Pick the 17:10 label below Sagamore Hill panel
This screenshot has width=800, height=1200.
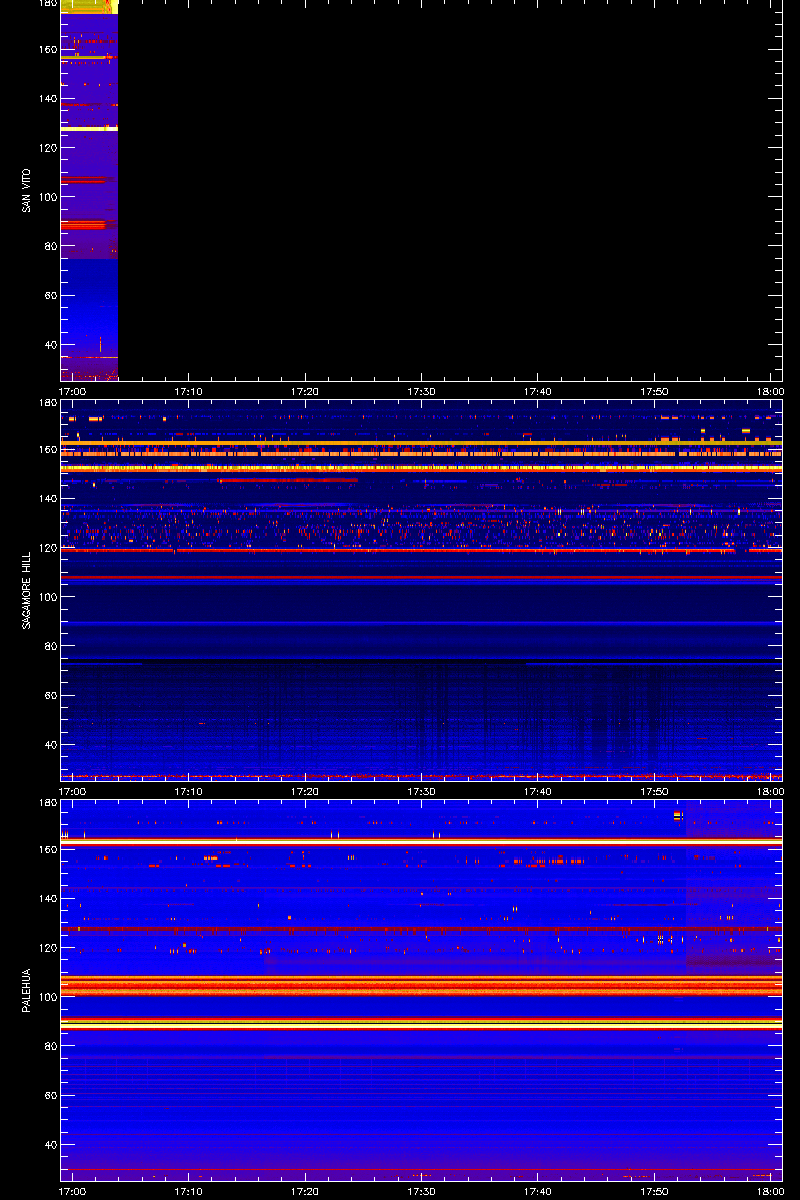pos(189,792)
